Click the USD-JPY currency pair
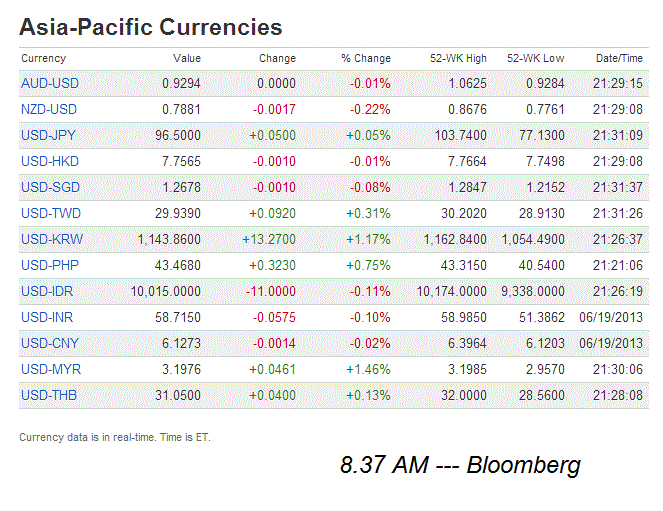This screenshot has width=663, height=511. click(x=49, y=135)
